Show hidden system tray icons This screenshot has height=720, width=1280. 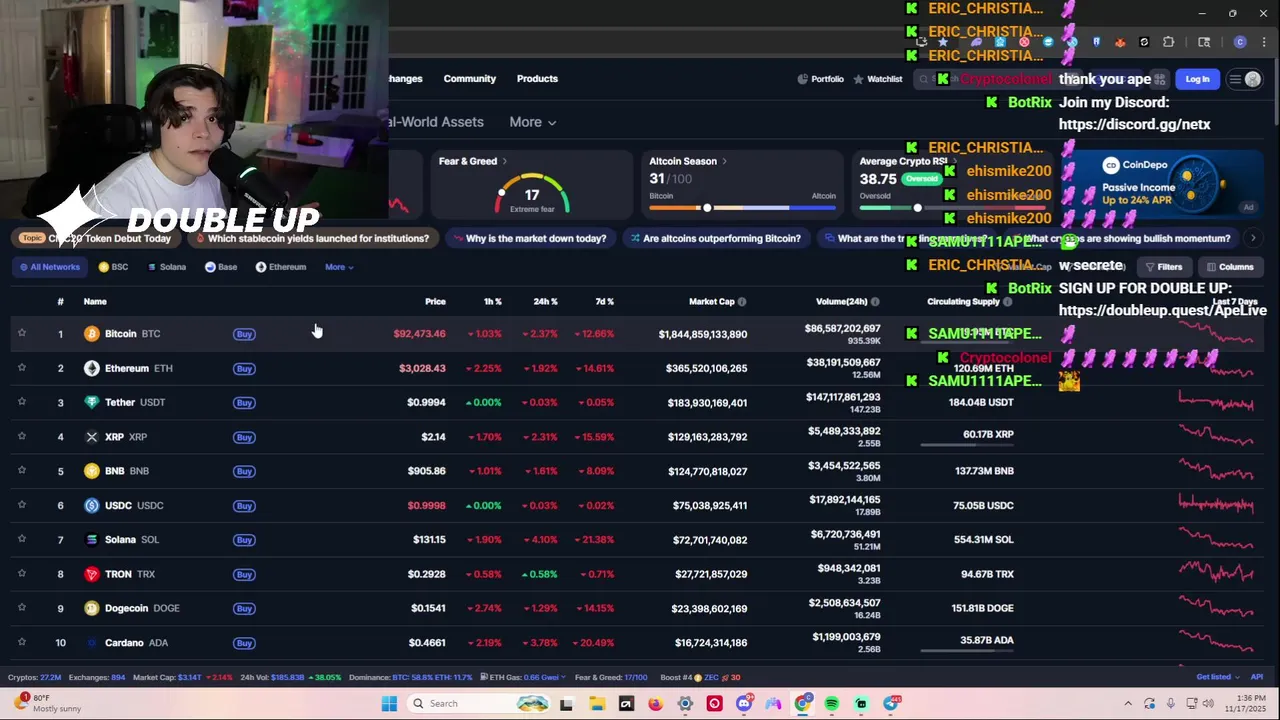pyautogui.click(x=1128, y=703)
